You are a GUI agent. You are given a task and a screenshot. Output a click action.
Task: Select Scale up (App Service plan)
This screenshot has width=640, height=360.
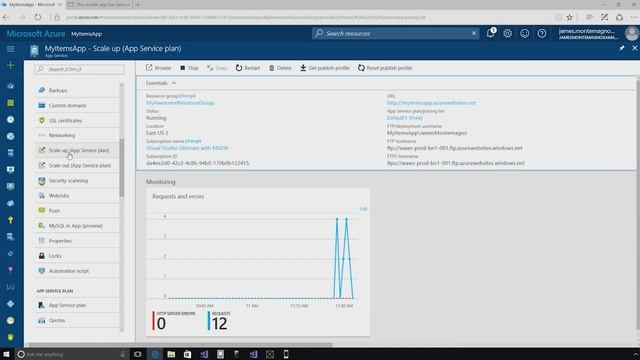78,150
